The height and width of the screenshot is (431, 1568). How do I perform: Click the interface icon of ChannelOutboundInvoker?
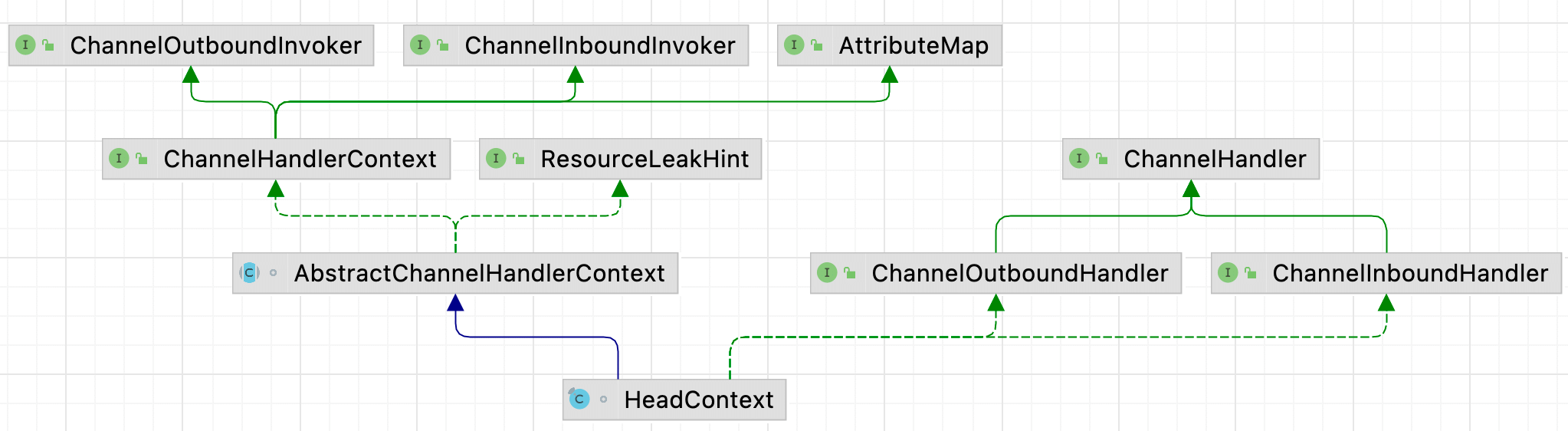pyautogui.click(x=25, y=45)
